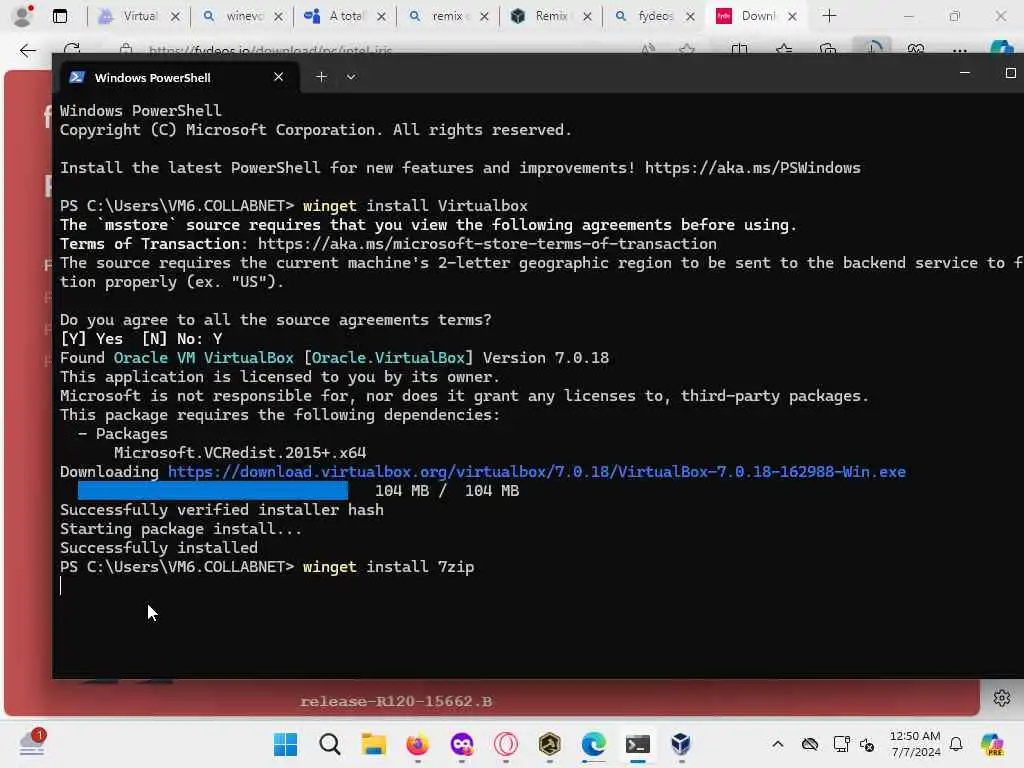Switch to Terminal on taskbar
The image size is (1024, 768).
637,744
